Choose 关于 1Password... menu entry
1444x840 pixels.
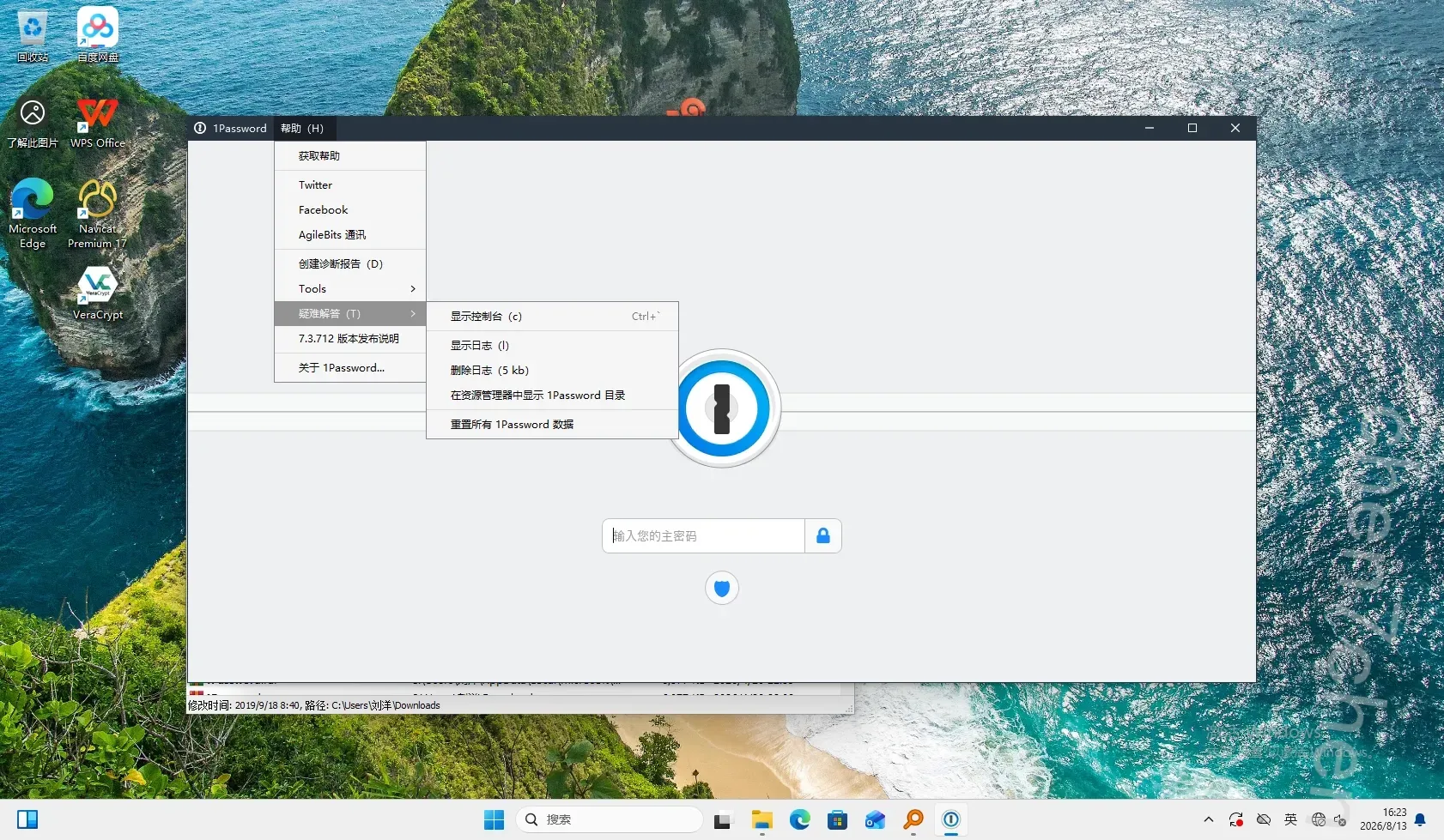350,368
